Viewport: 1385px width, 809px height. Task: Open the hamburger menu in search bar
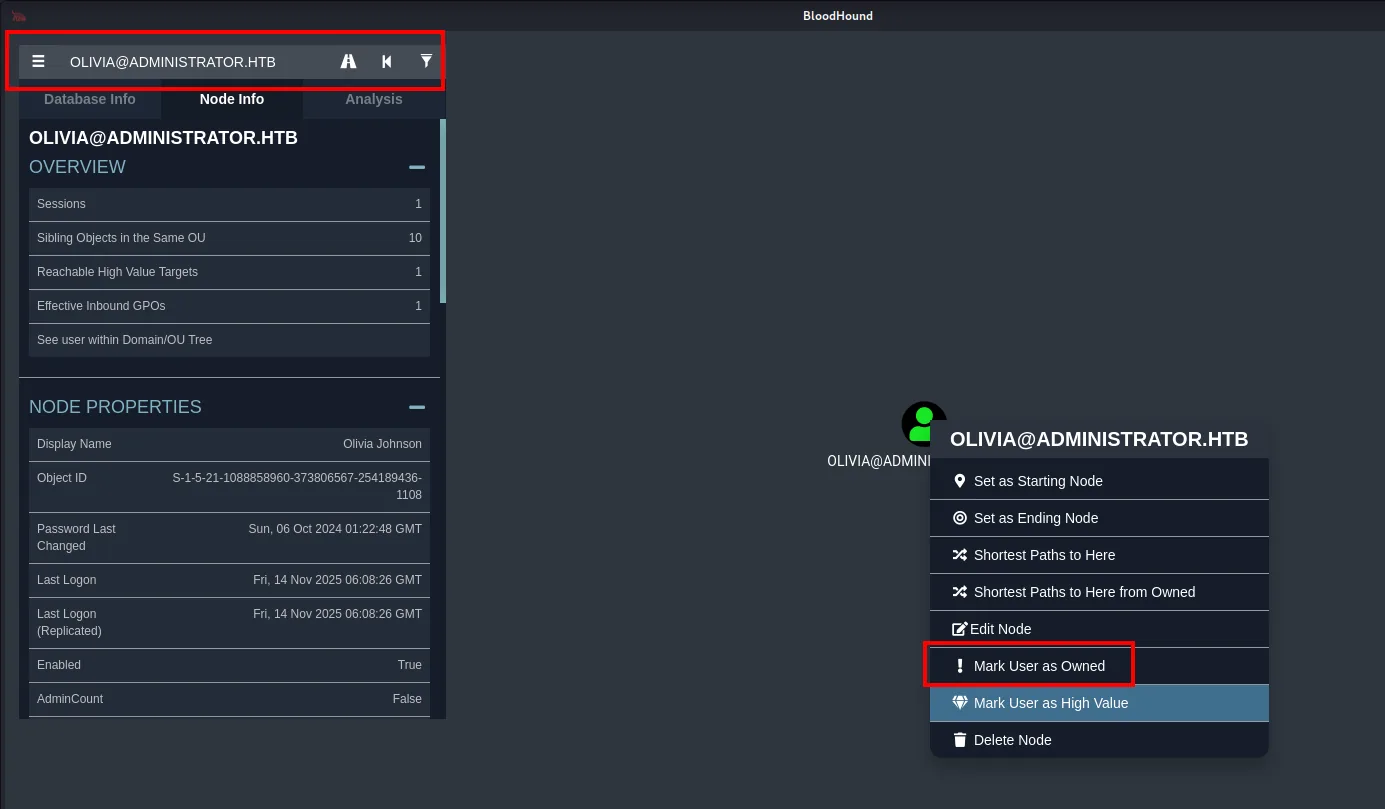[38, 62]
